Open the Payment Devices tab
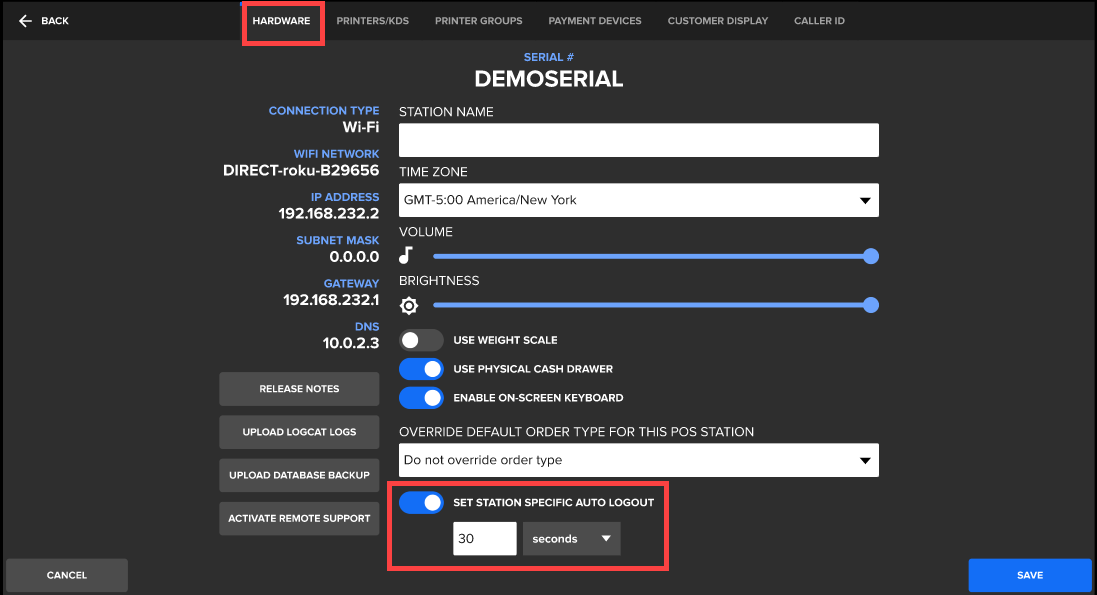Screen dimensions: 1097x595 [x=595, y=21]
